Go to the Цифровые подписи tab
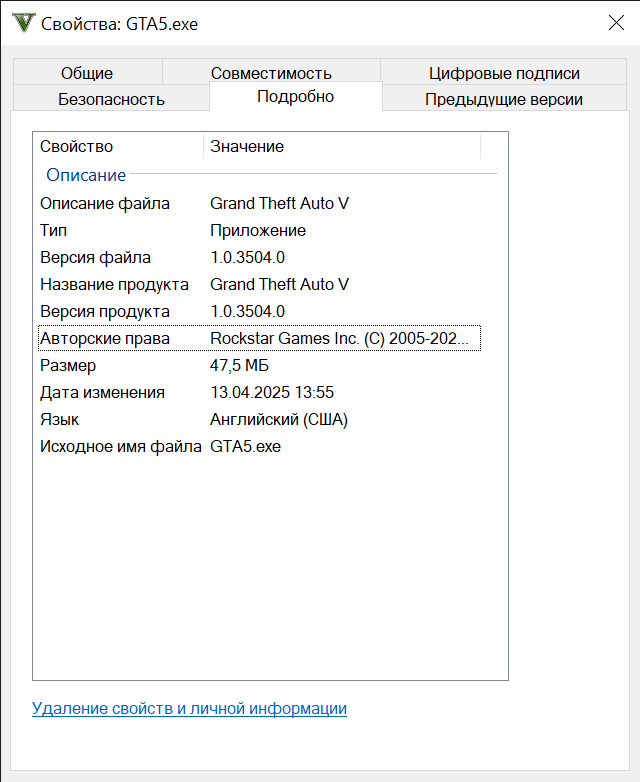Screen dimensions: 640x782 pyautogui.click(x=504, y=73)
